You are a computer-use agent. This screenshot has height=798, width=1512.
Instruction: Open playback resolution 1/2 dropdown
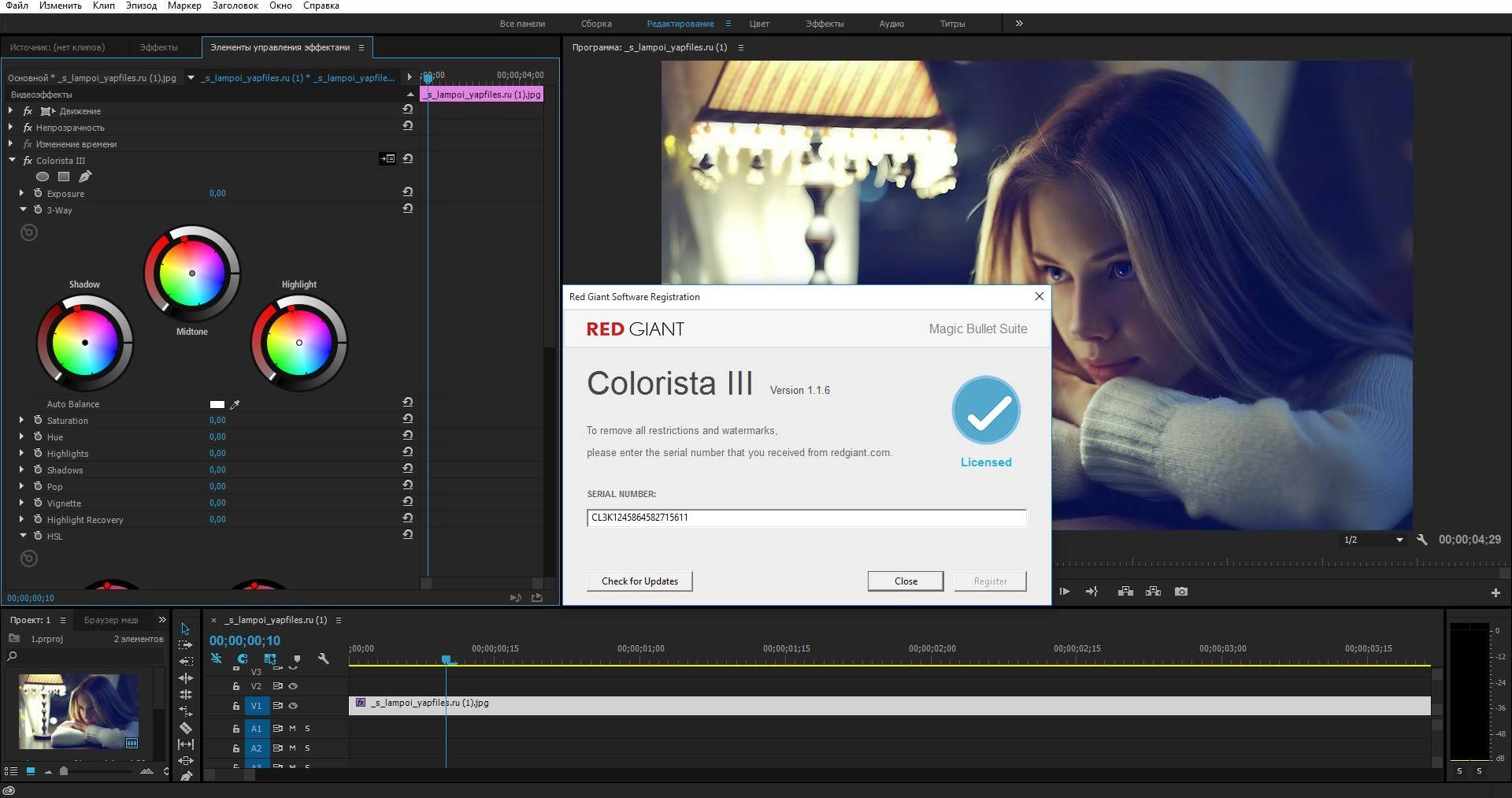click(x=1373, y=540)
